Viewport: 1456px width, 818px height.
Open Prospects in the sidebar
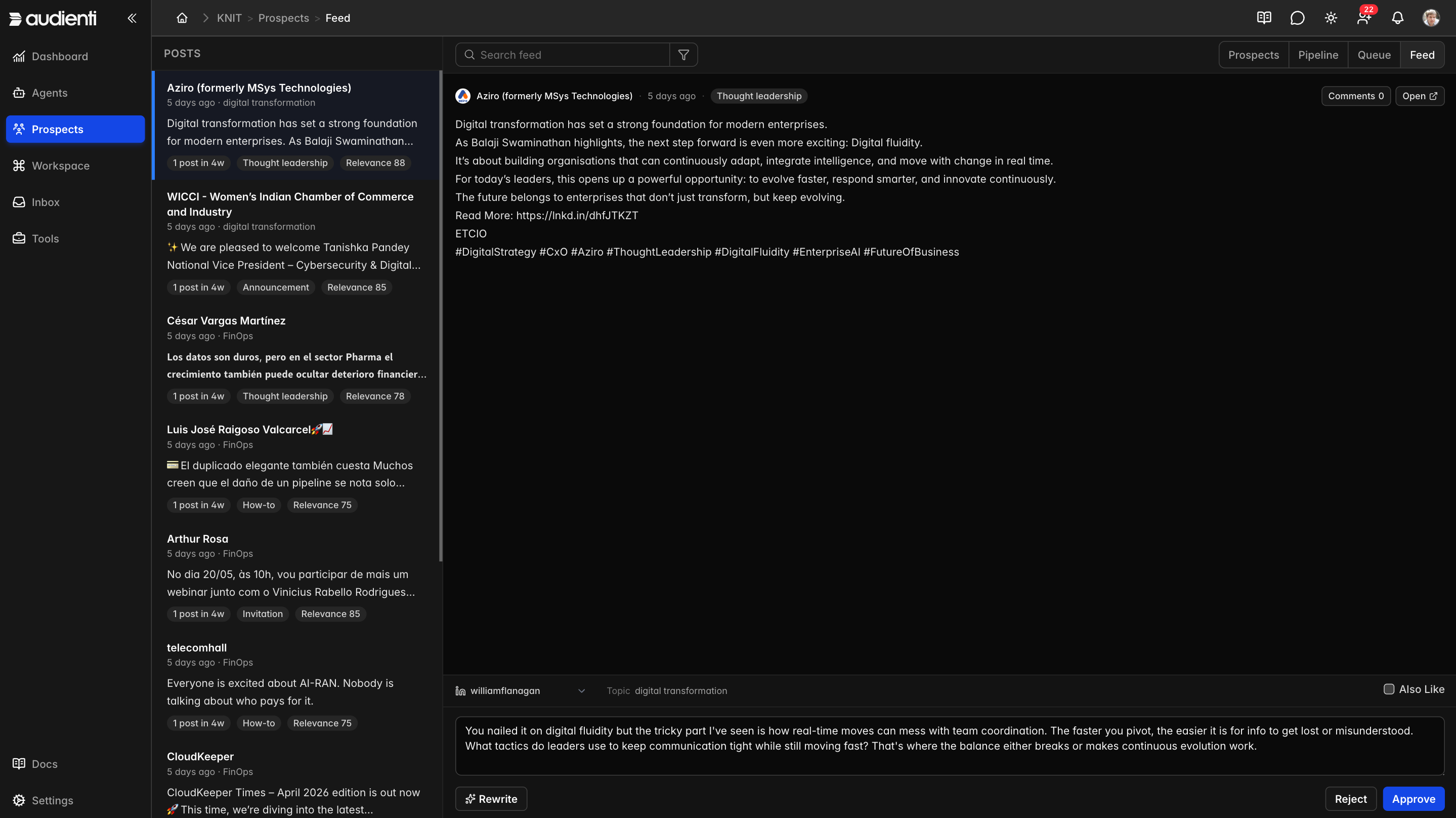pyautogui.click(x=75, y=129)
